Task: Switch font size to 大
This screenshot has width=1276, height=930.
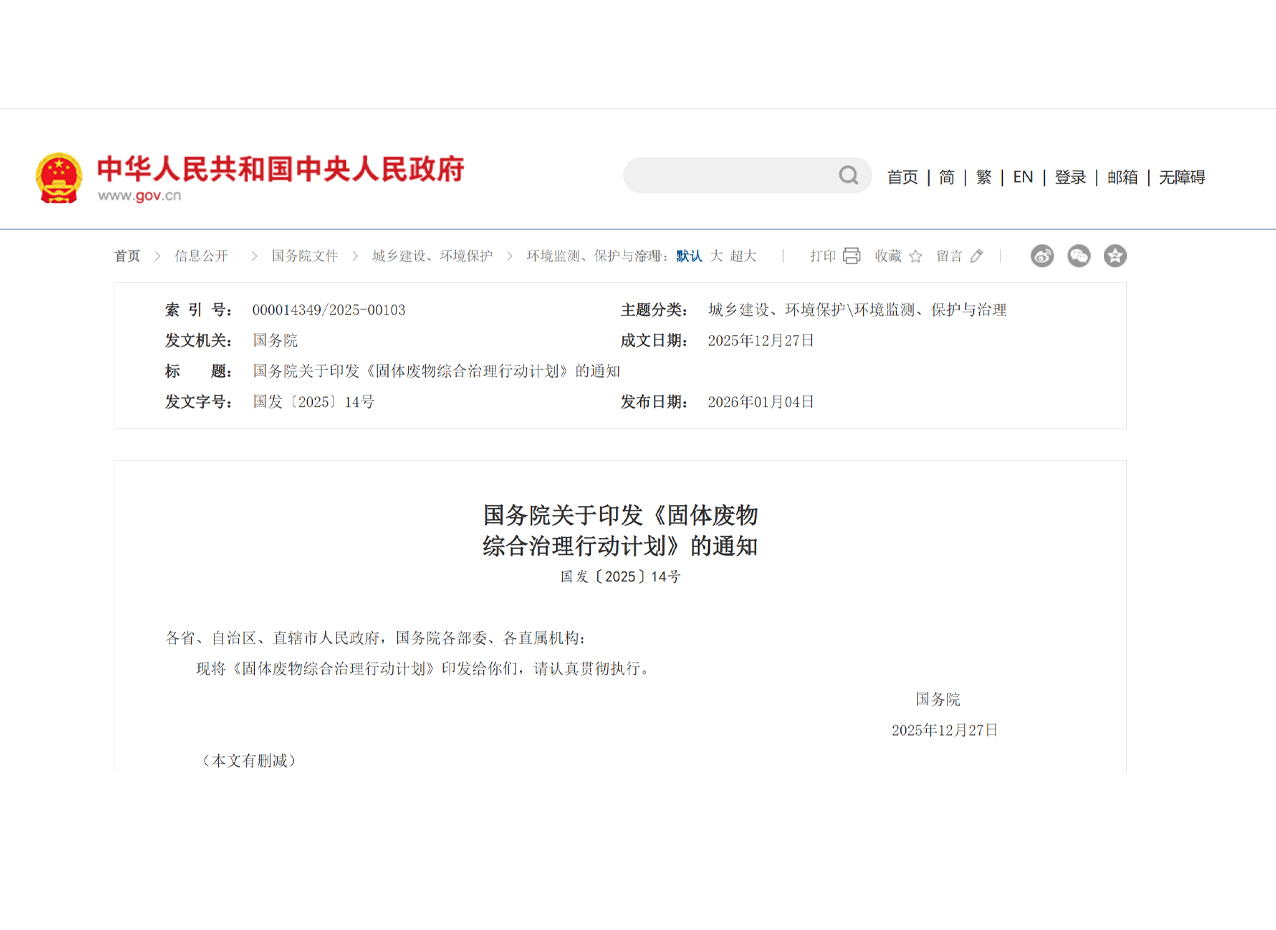Action: click(716, 256)
